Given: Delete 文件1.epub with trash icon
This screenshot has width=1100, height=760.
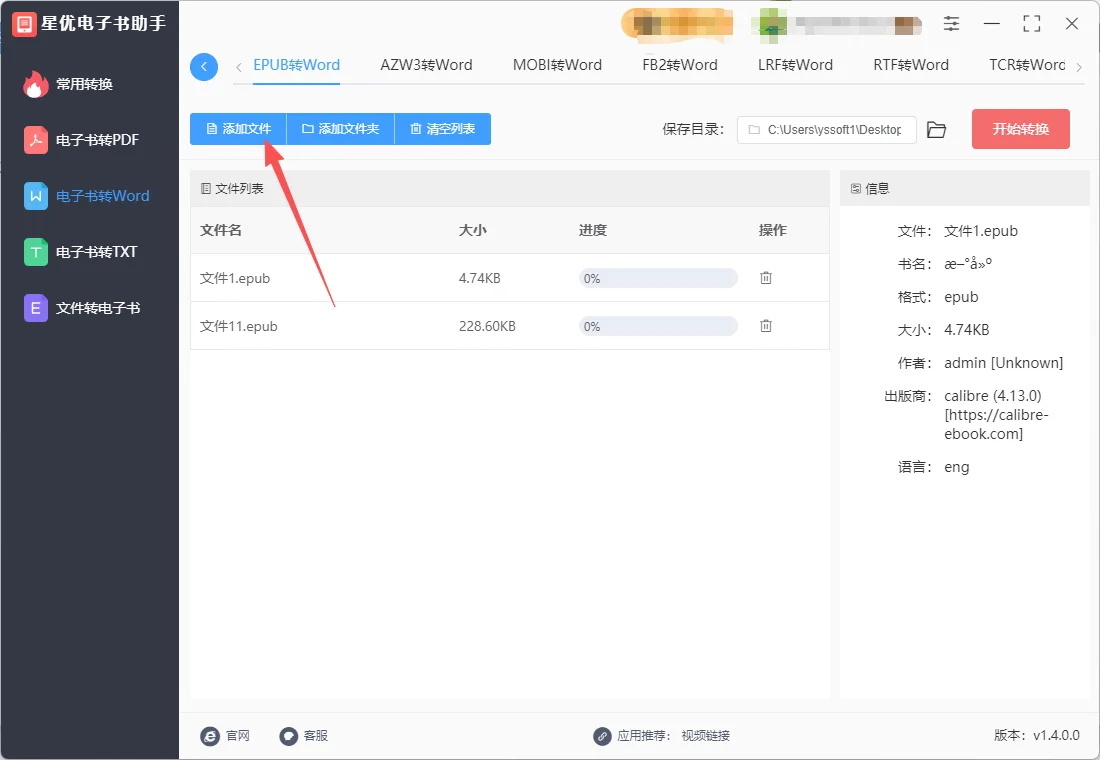Looking at the screenshot, I should (766, 278).
